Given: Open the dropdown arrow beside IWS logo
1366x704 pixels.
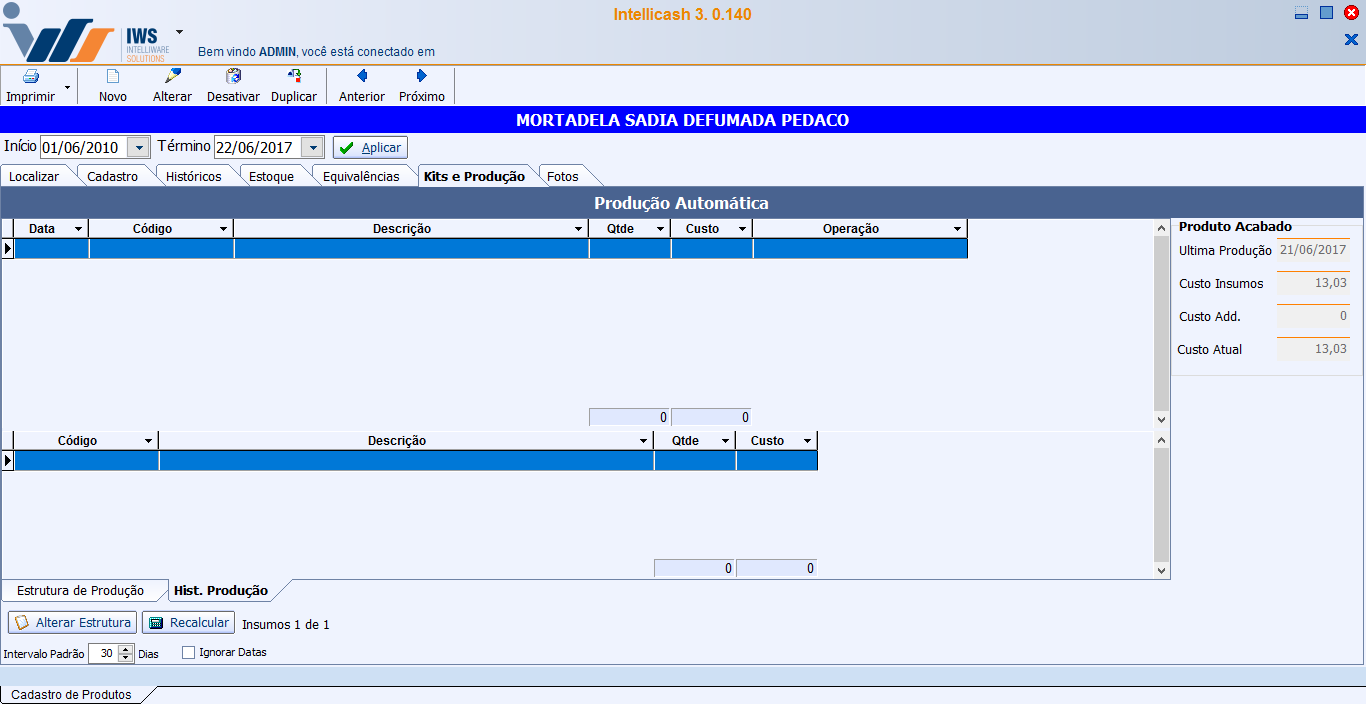Looking at the screenshot, I should coord(179,31).
